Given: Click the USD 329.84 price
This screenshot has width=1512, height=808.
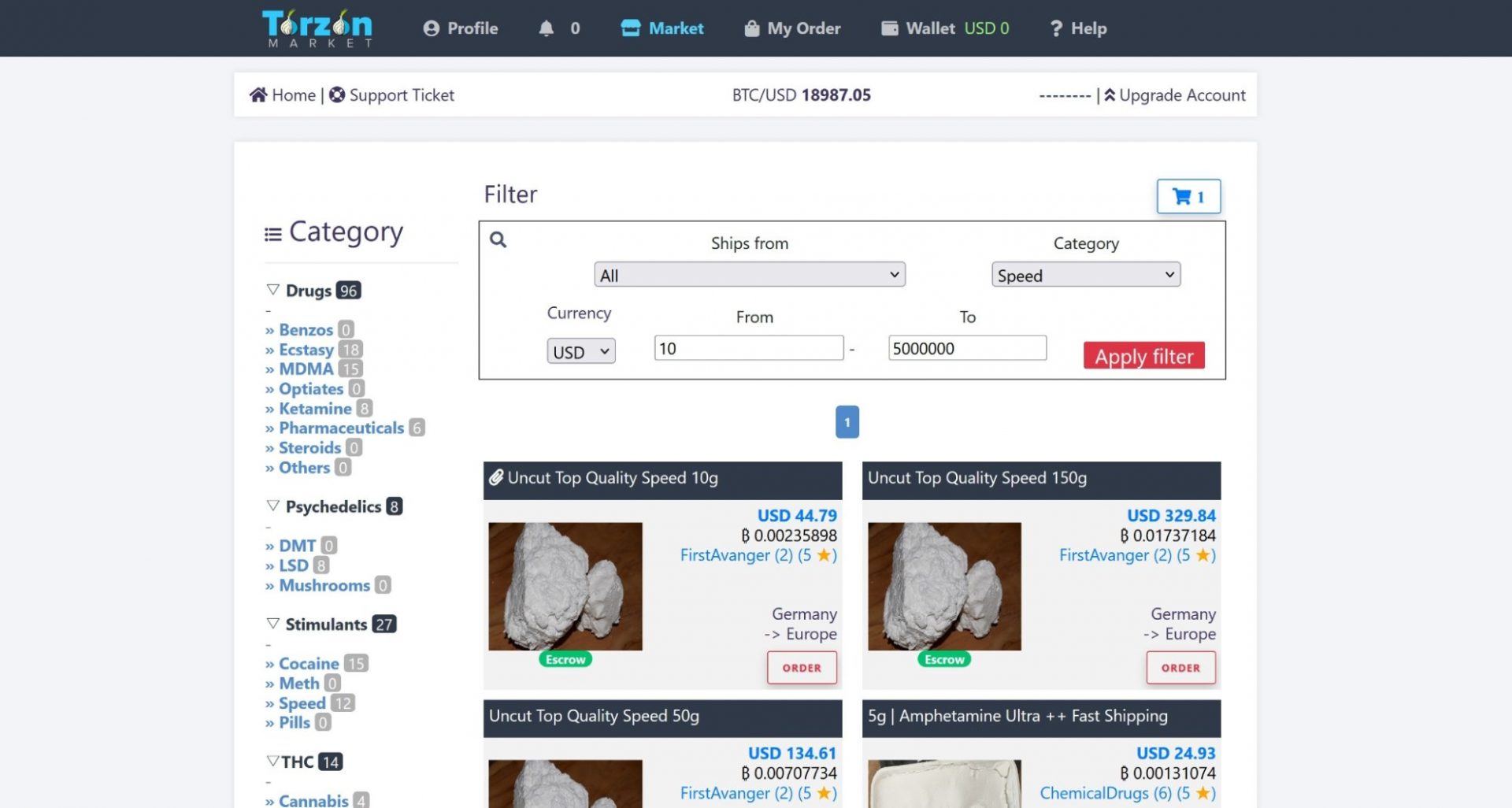Looking at the screenshot, I should 1171,516.
